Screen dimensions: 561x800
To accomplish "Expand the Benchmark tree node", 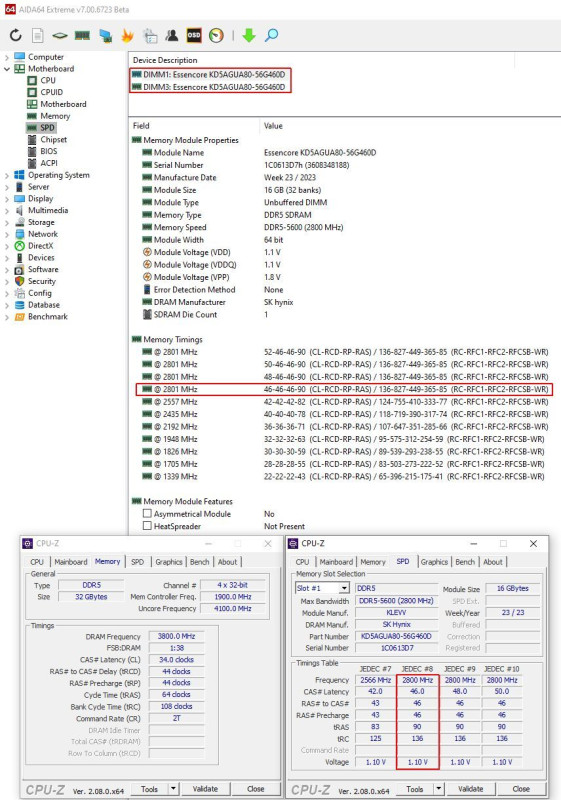I will coord(7,316).
